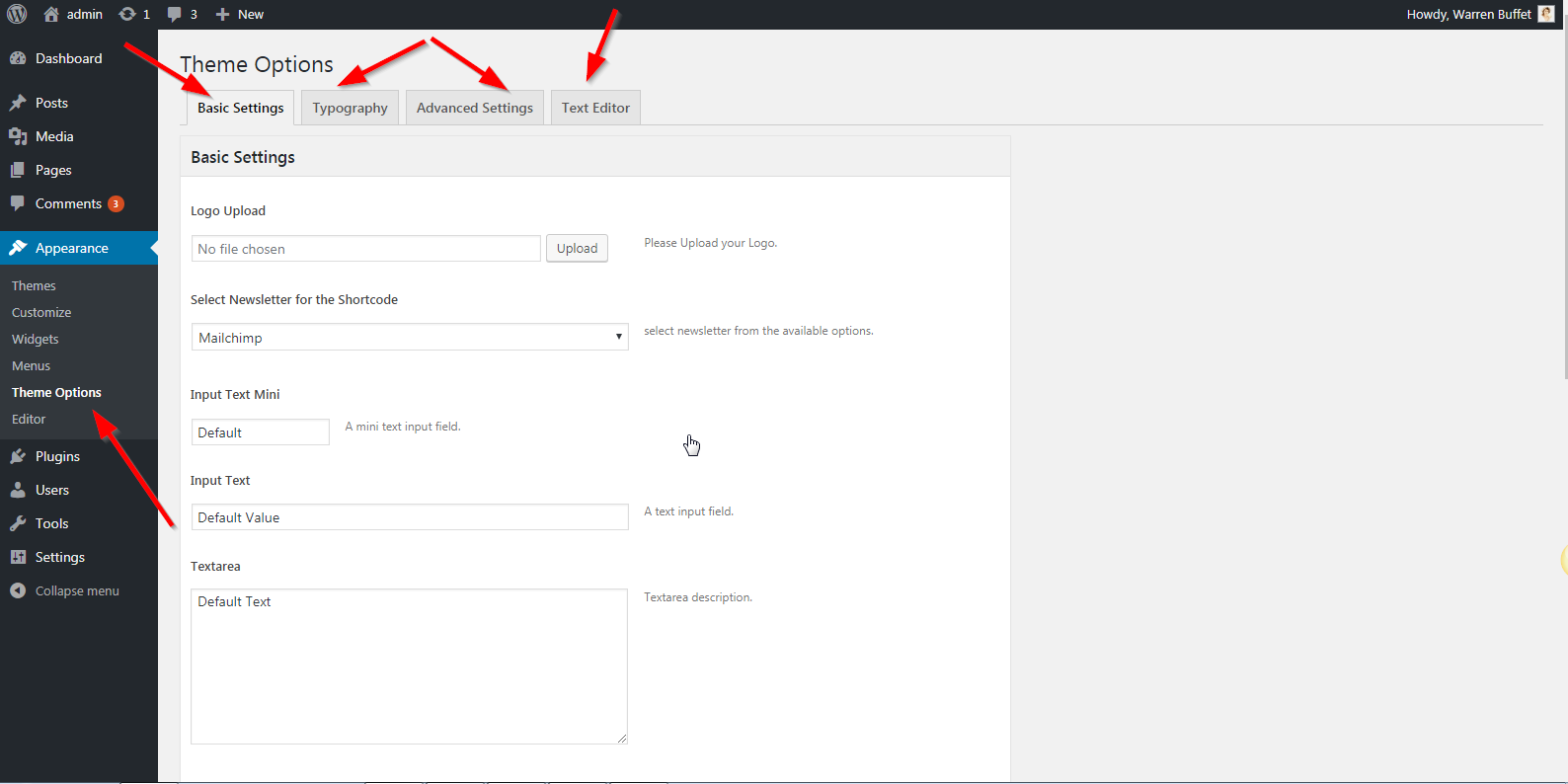The image size is (1568, 784).
Task: Open Customize submenu link
Action: tap(41, 312)
